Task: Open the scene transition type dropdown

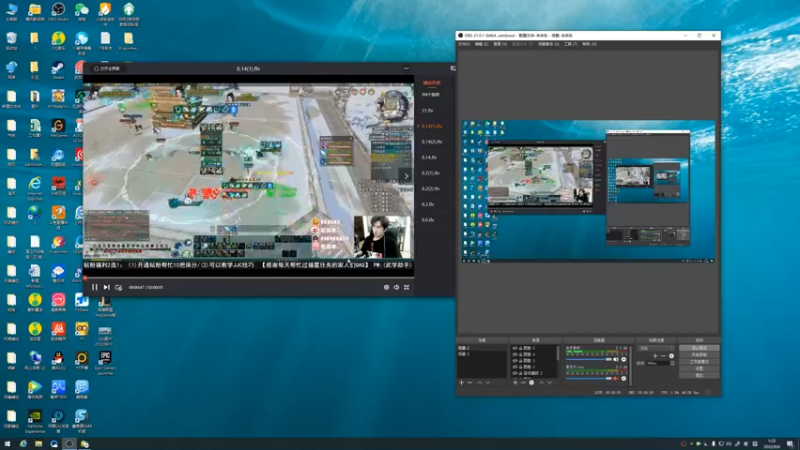Action: pyautogui.click(x=656, y=348)
